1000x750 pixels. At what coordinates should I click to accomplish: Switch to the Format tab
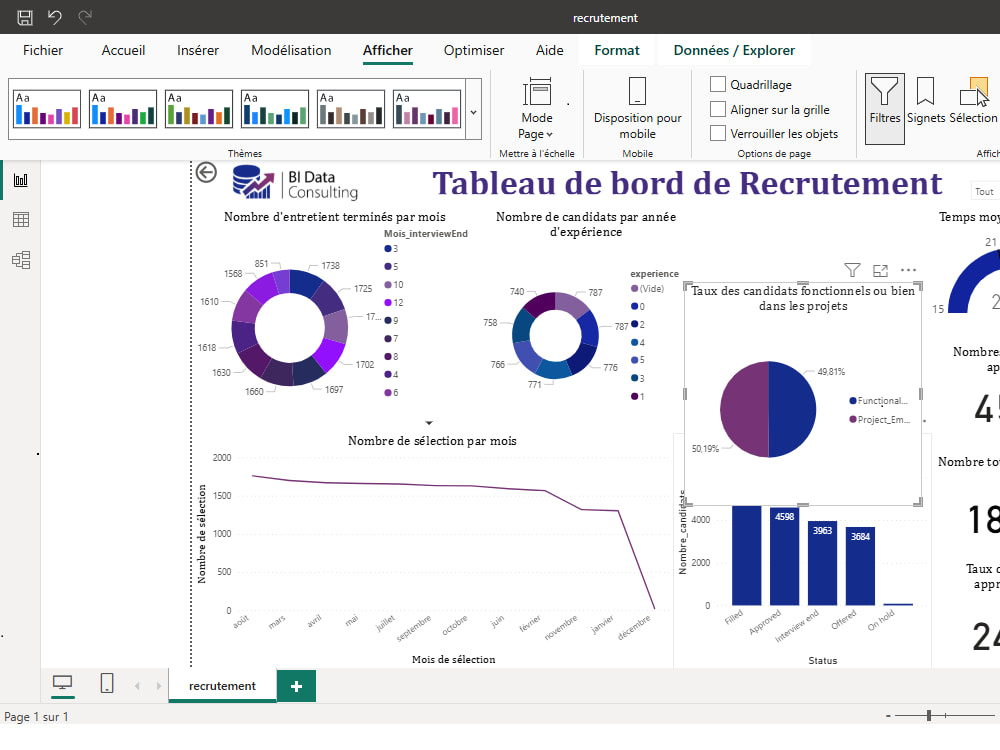617,50
